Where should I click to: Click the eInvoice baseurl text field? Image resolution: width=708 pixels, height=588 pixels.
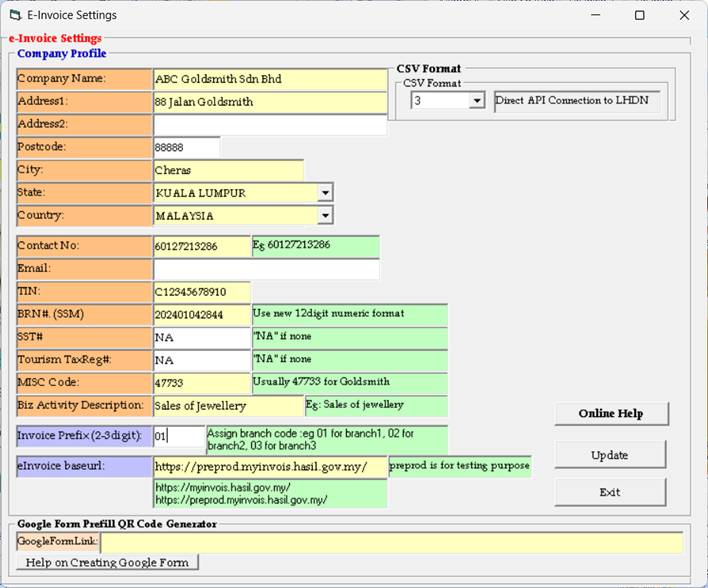(x=269, y=467)
